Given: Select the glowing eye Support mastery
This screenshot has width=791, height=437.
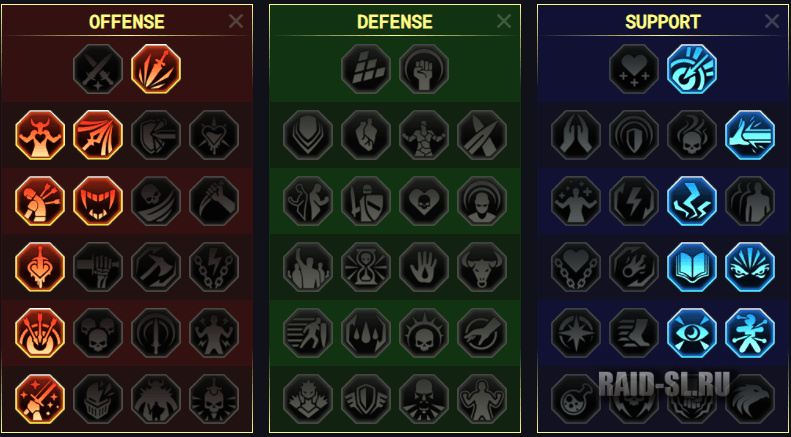Looking at the screenshot, I should click(692, 333).
